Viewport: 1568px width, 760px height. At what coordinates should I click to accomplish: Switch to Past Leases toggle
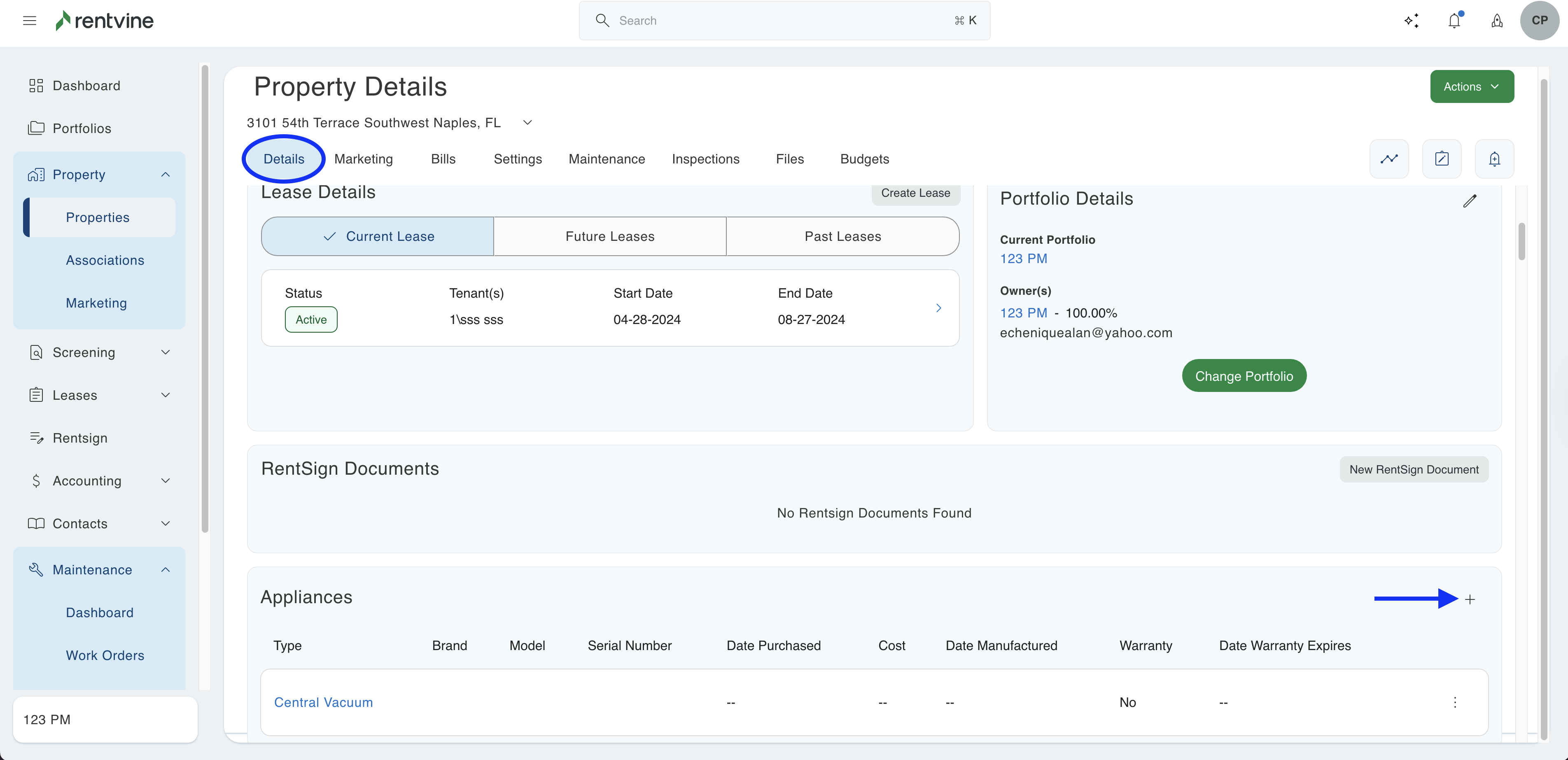click(842, 236)
